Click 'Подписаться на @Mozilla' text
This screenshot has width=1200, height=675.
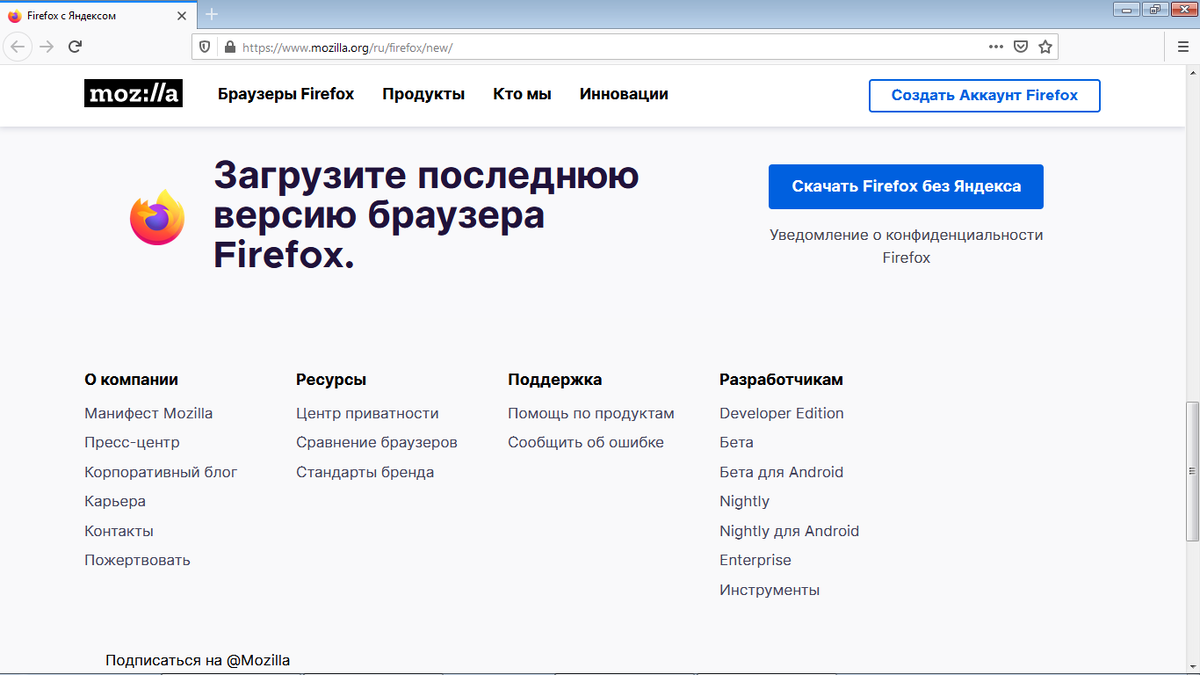tap(198, 660)
